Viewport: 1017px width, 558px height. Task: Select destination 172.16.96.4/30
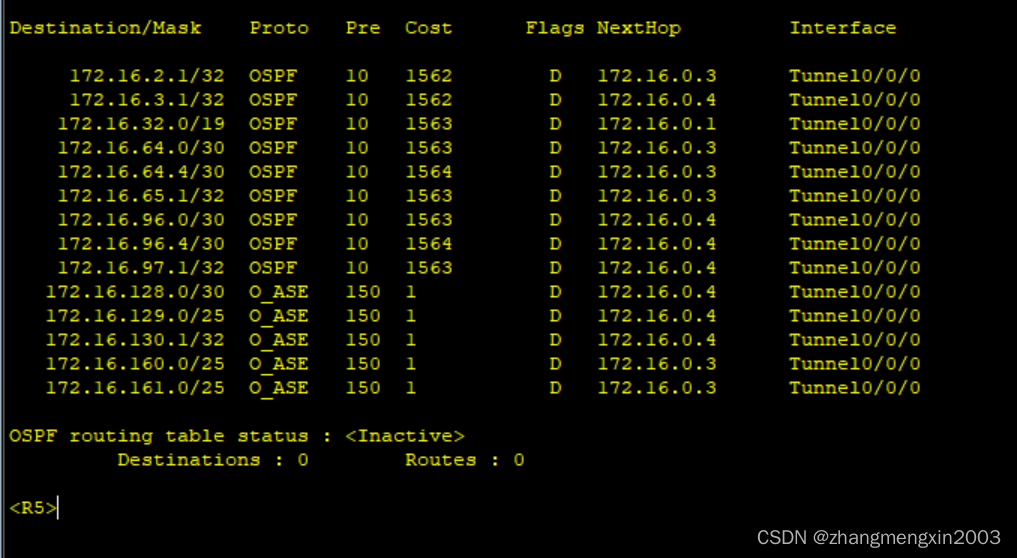141,244
